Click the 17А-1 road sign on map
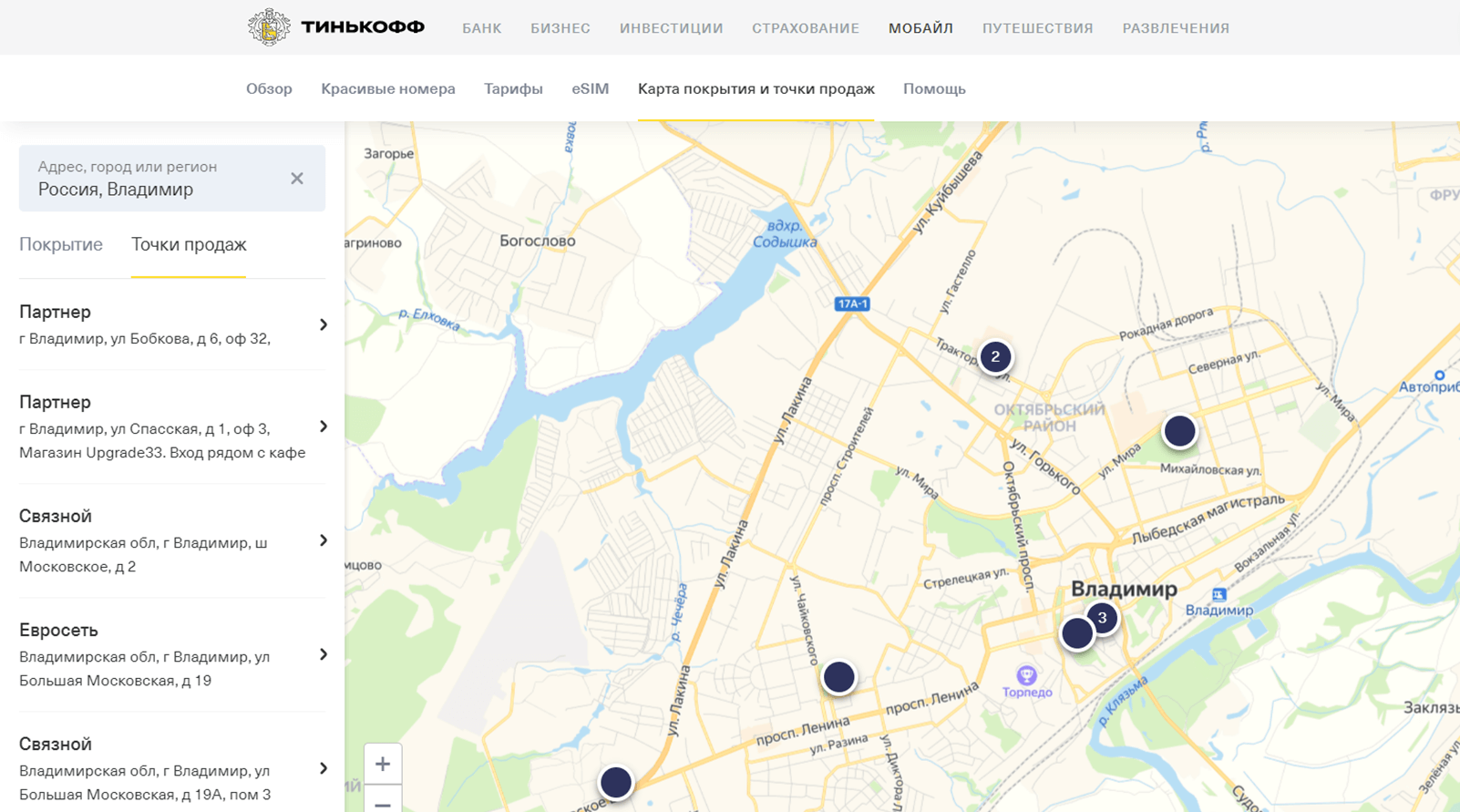1460x812 pixels. (852, 303)
